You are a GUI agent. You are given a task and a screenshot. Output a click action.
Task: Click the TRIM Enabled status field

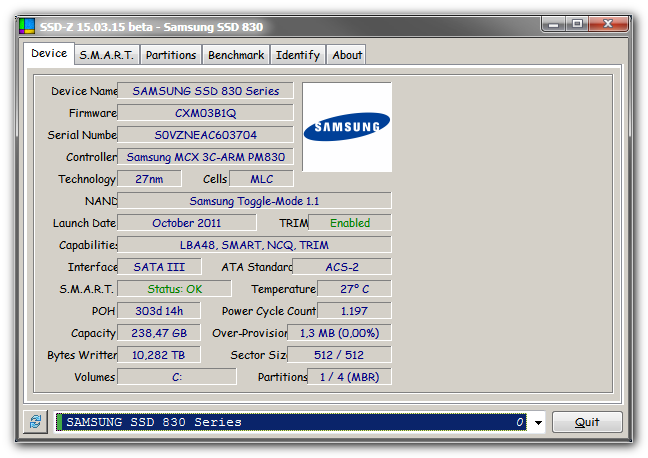(350, 223)
